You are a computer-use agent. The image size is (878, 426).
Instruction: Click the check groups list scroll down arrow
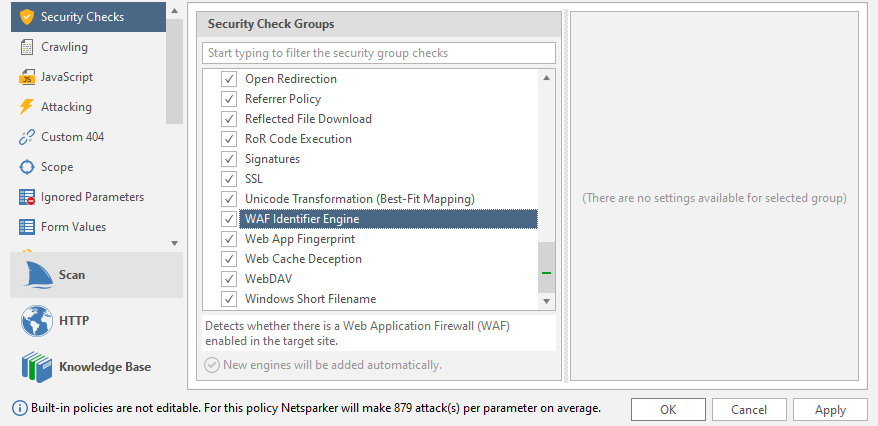click(x=547, y=301)
